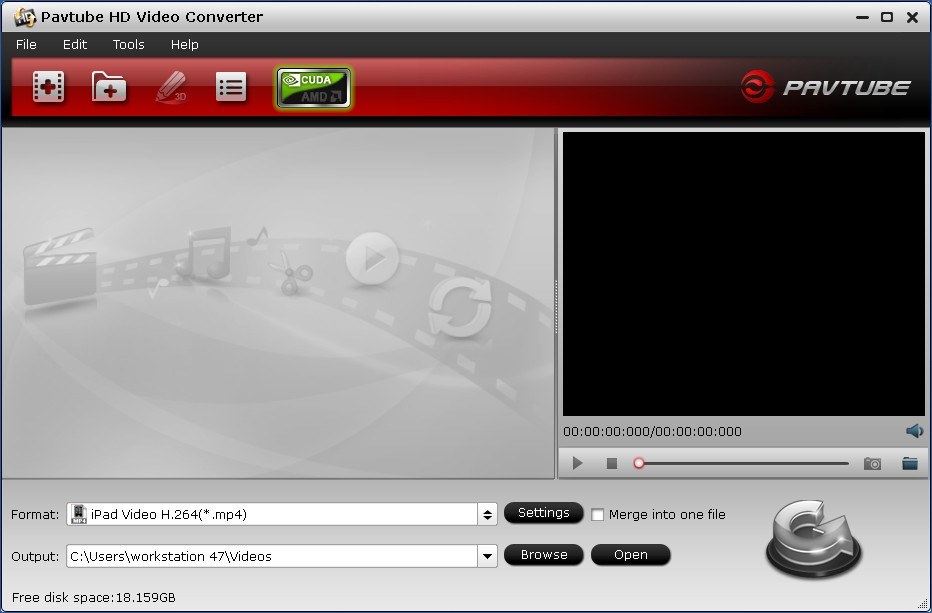Take a snapshot with the camera icon
932x613 pixels.
pyautogui.click(x=871, y=462)
